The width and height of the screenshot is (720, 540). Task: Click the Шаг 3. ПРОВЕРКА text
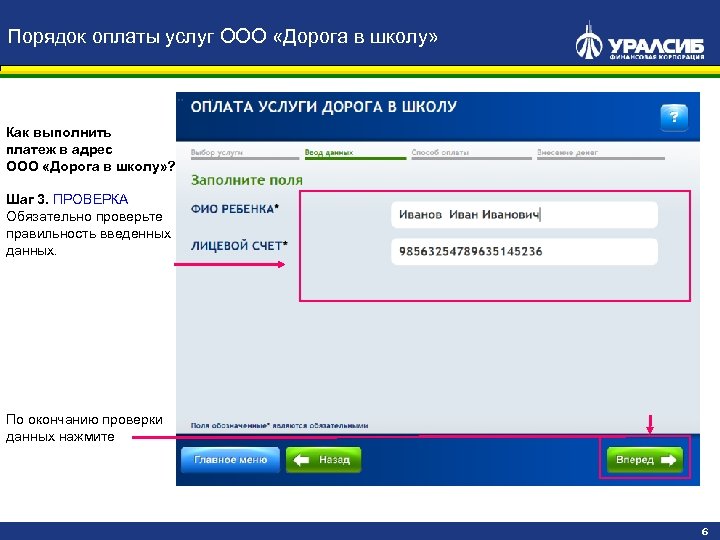(67, 199)
